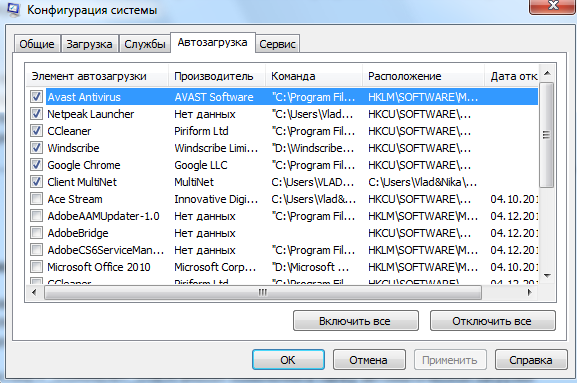Click the system configuration title bar icon
The height and width of the screenshot is (383, 577).
14,10
